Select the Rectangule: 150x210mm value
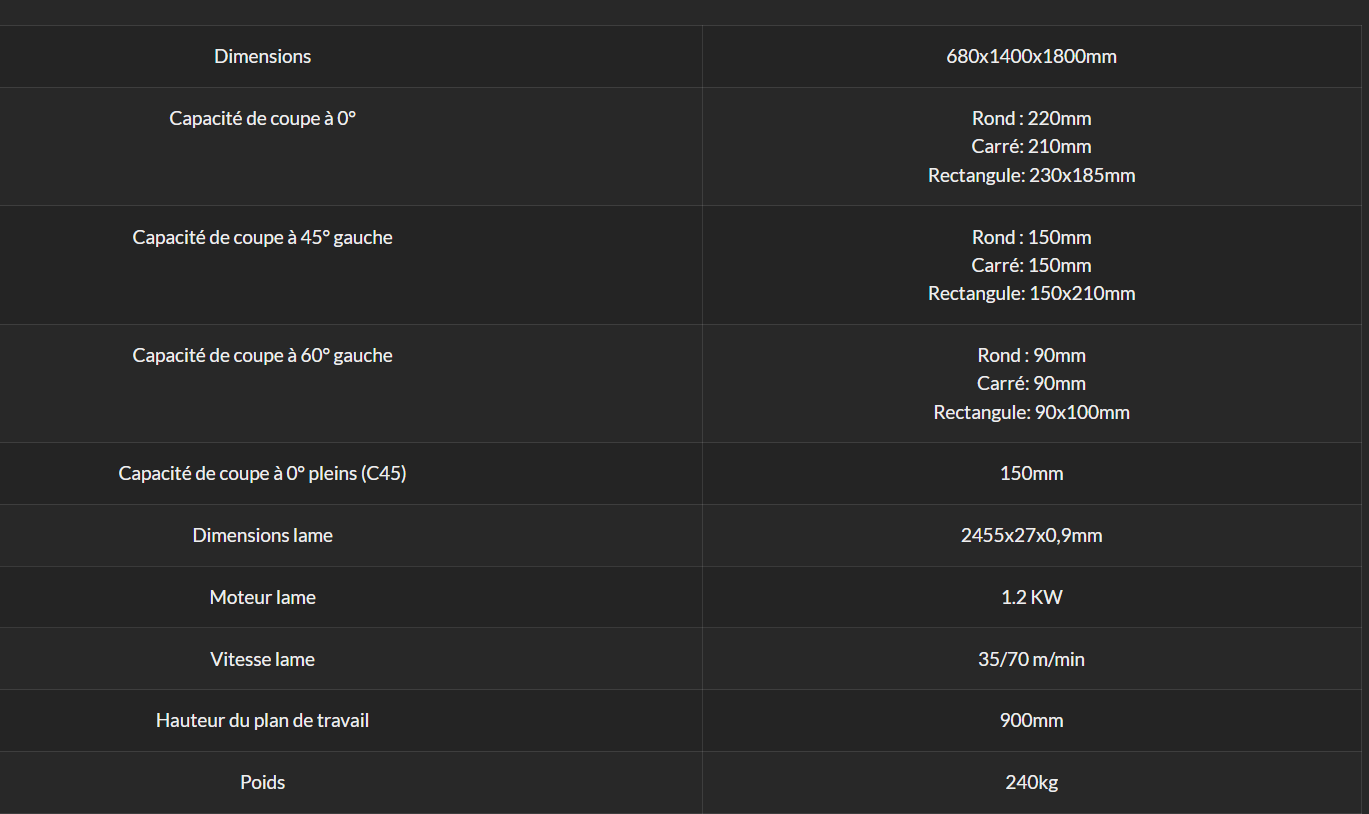Image resolution: width=1369 pixels, height=814 pixels. (x=1031, y=293)
